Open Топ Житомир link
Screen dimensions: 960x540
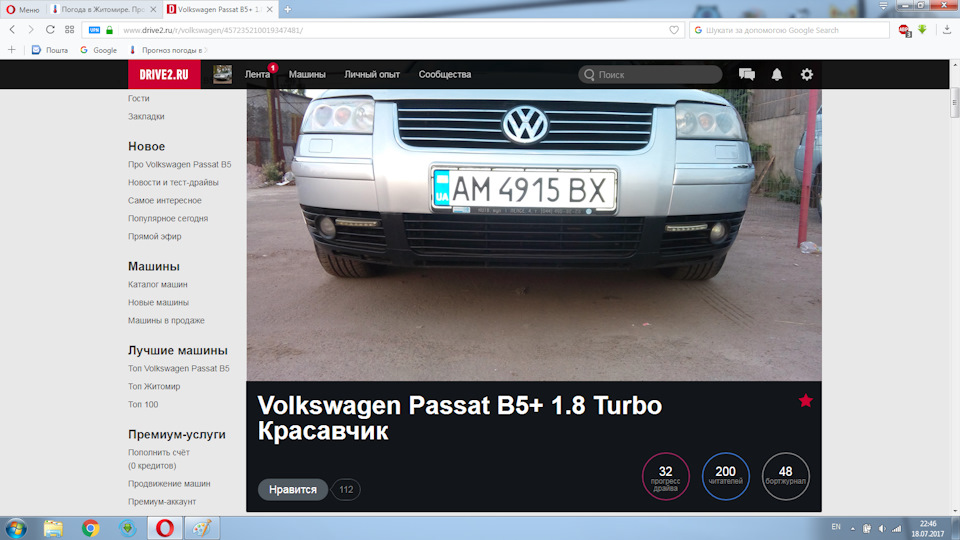point(154,386)
